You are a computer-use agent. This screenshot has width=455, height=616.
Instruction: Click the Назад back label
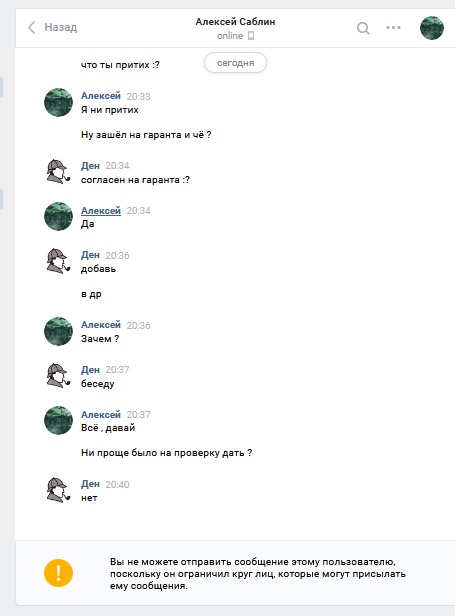pyautogui.click(x=61, y=27)
